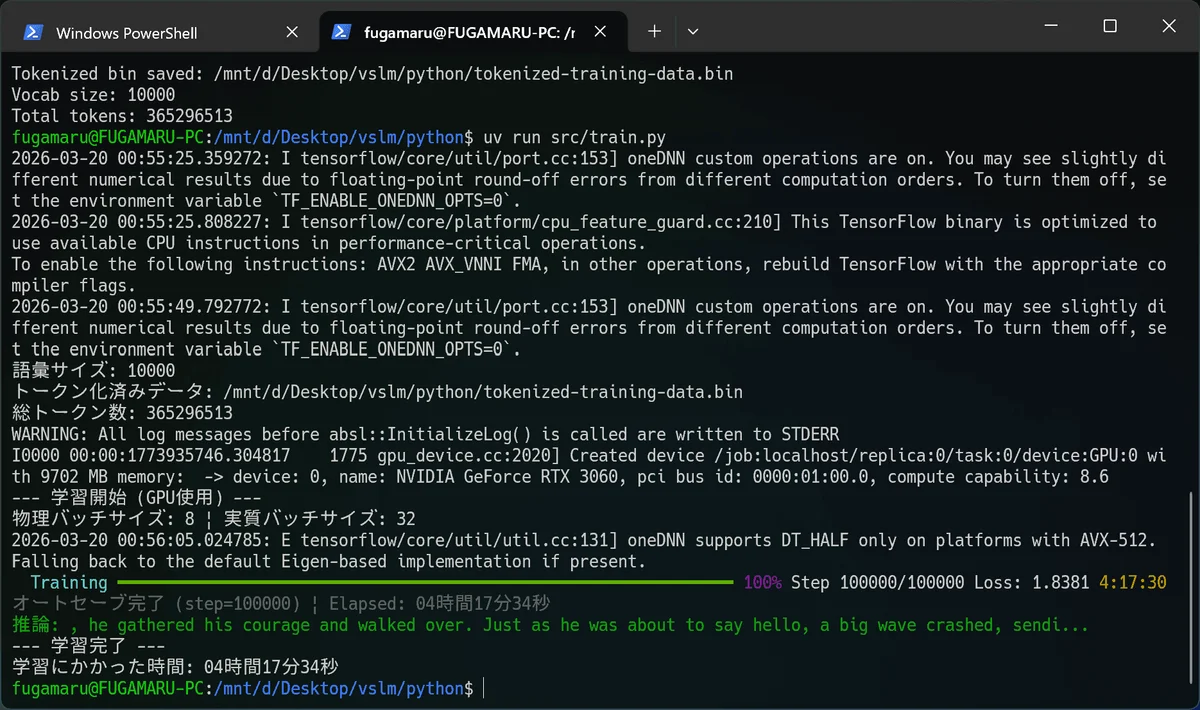Close the Windows Terminal window
The width and height of the screenshot is (1200, 710).
click(x=1168, y=27)
